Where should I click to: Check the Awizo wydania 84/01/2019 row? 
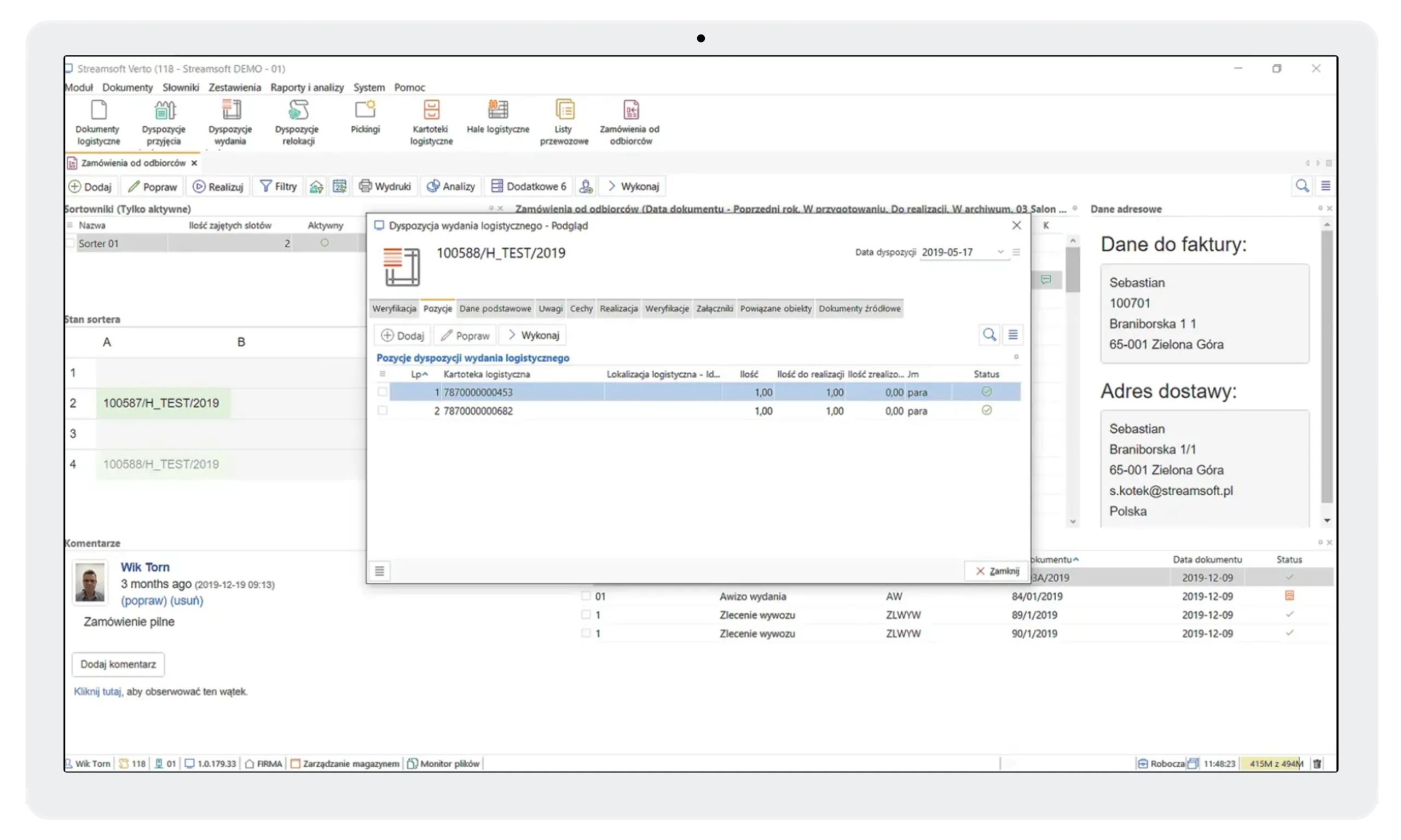point(586,596)
